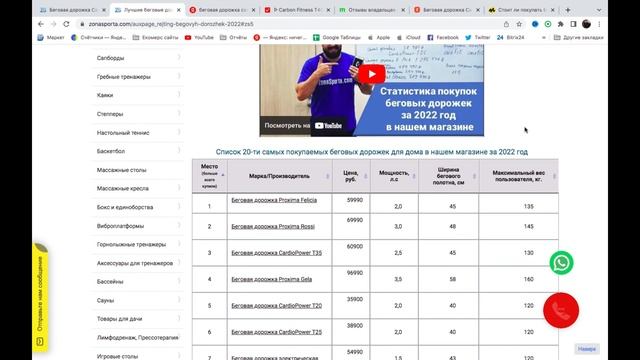Open the Экомерс сайты bookmark folder
640x360 pixels.
[x=156, y=38]
